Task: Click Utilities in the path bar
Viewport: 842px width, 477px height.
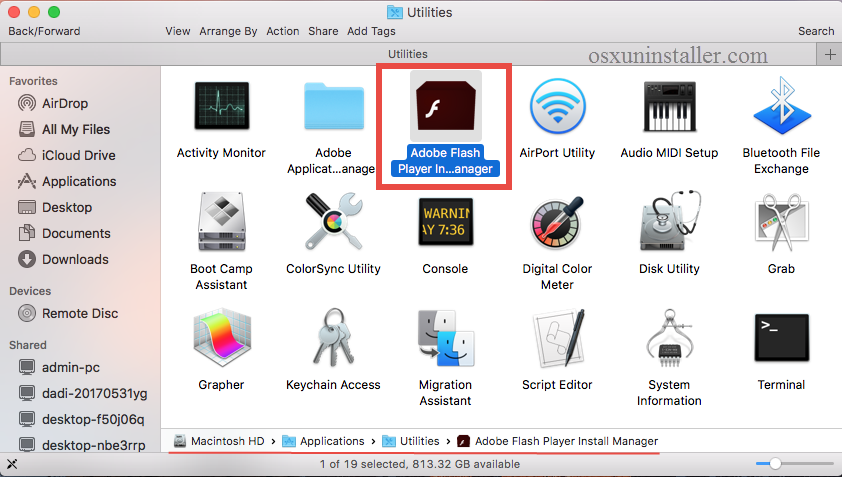Action: click(411, 441)
